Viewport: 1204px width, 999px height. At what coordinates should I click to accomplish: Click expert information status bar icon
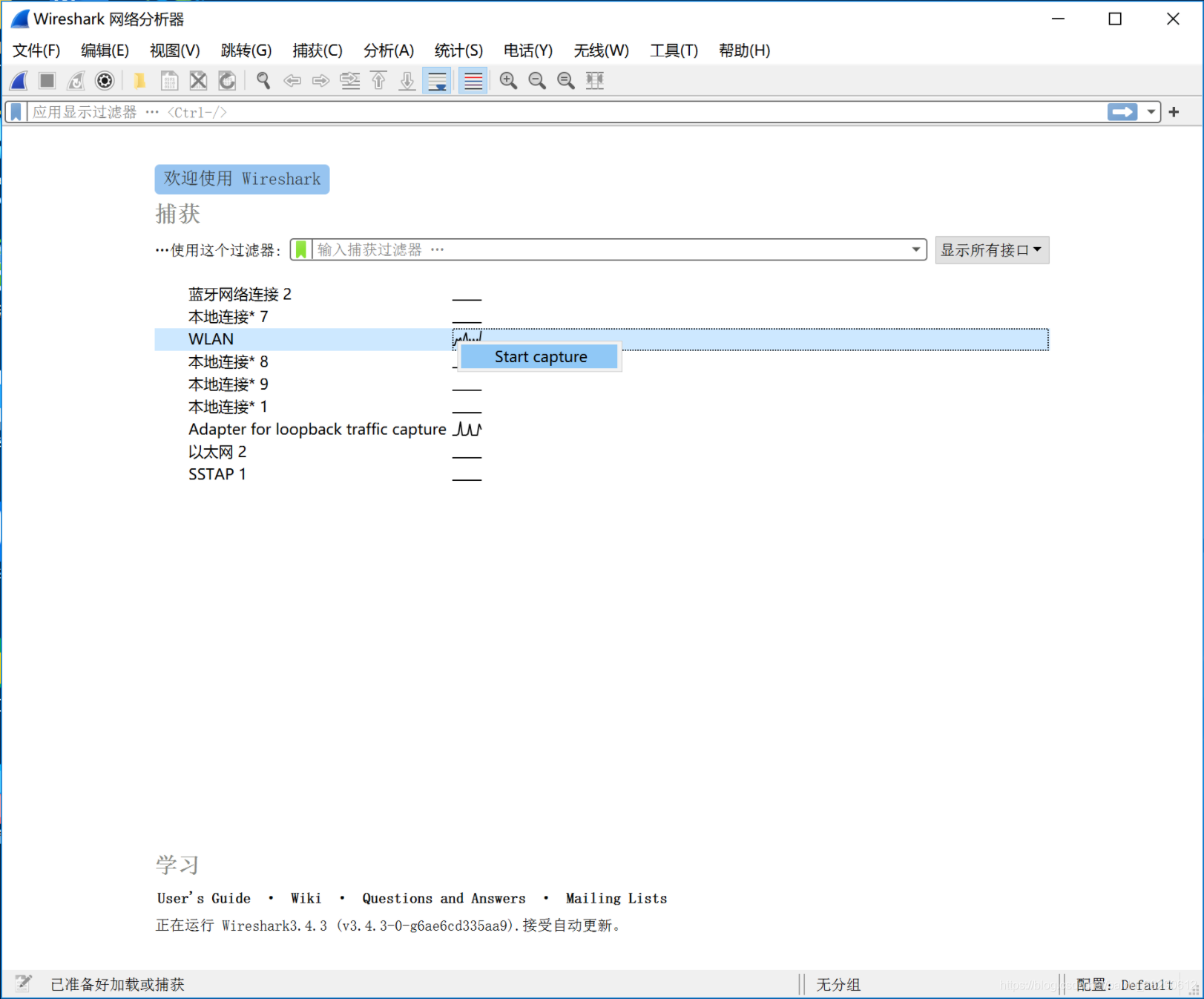23,983
